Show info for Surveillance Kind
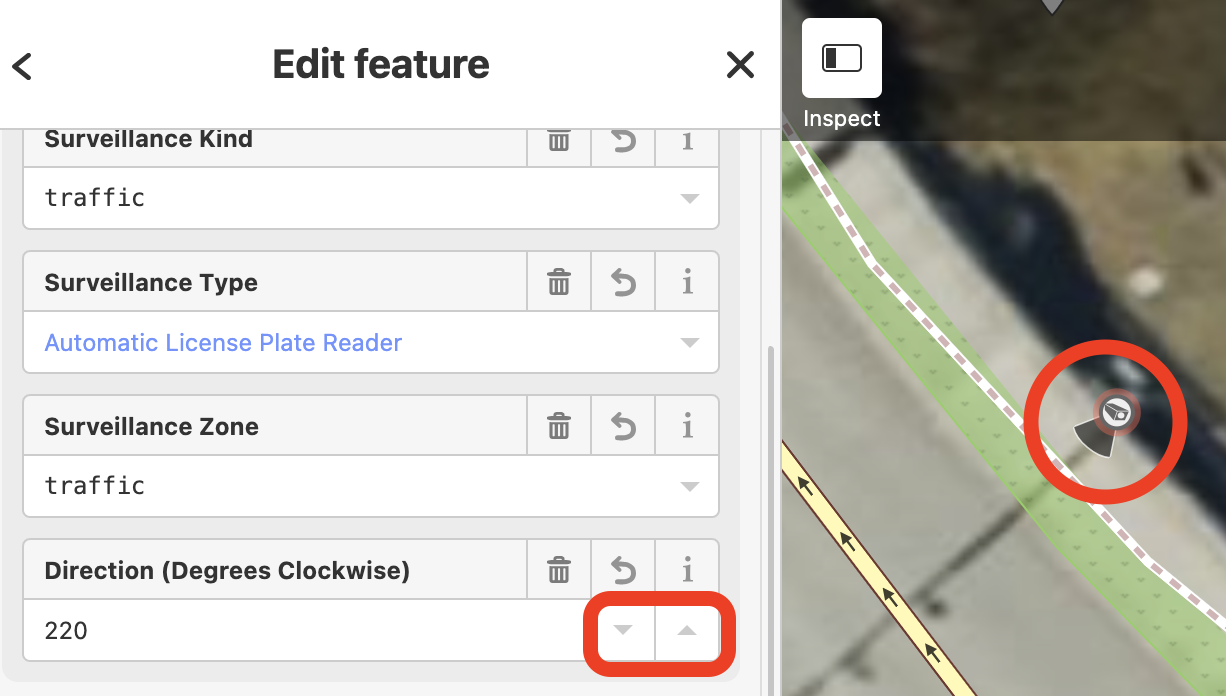The height and width of the screenshot is (696, 1226). click(687, 141)
